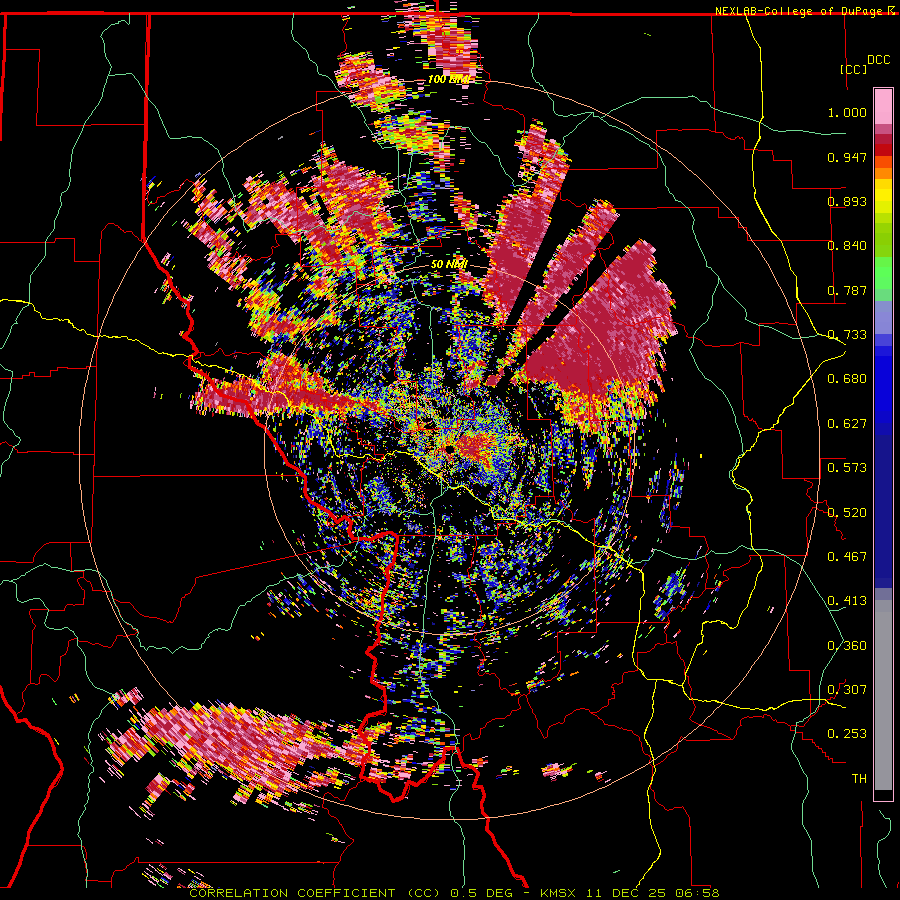Click the 0.360 scale value
The image size is (900, 900).
(847, 646)
